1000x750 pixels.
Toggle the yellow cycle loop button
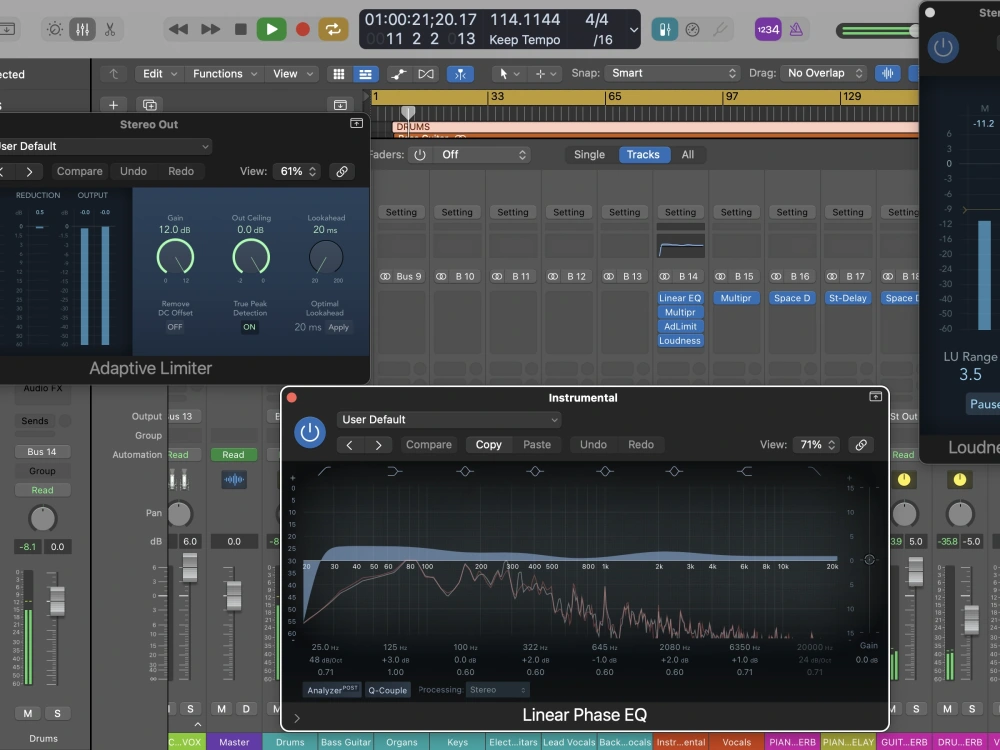coord(333,29)
